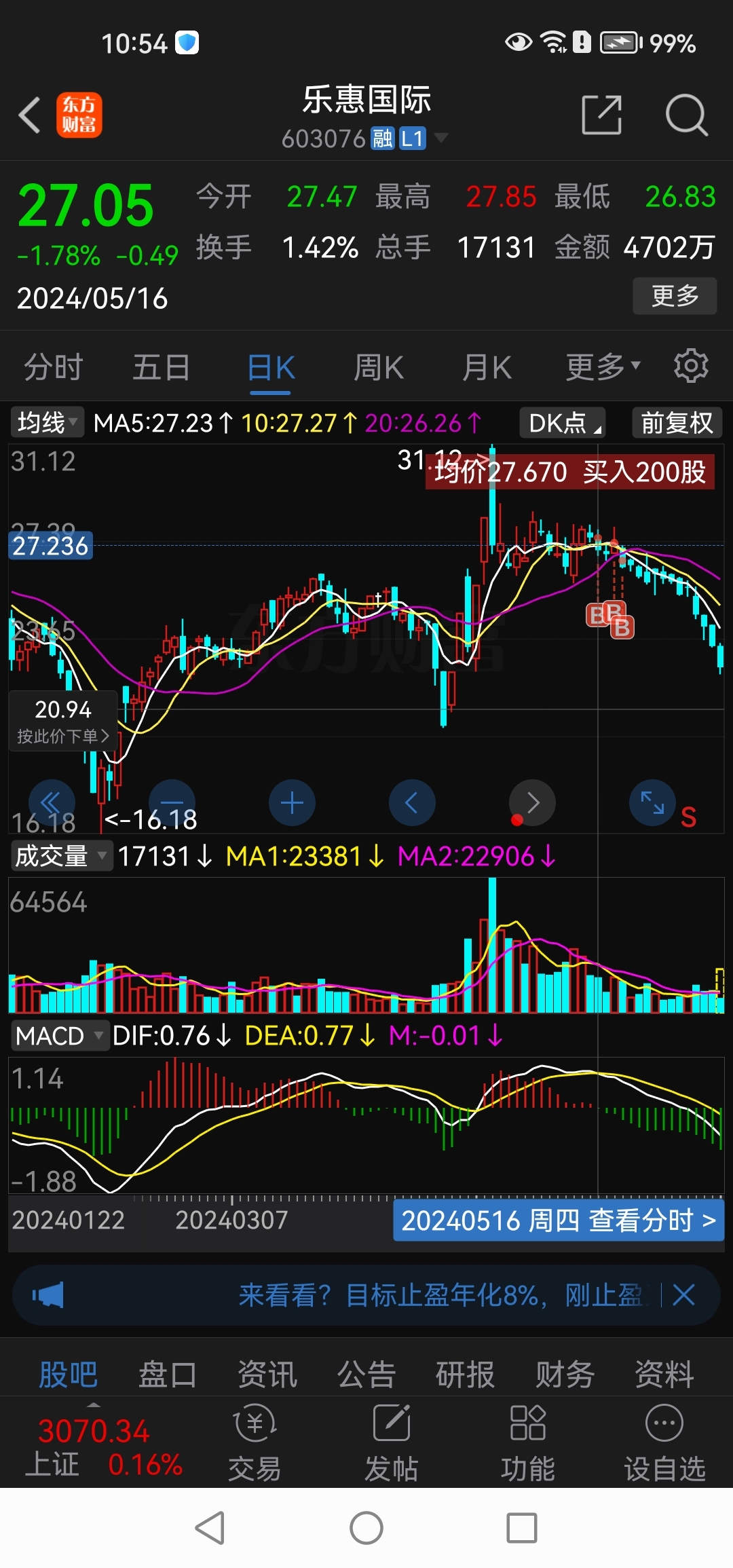733x1568 pixels.
Task: Open 均线 indicator dropdown
Action: pos(47,423)
